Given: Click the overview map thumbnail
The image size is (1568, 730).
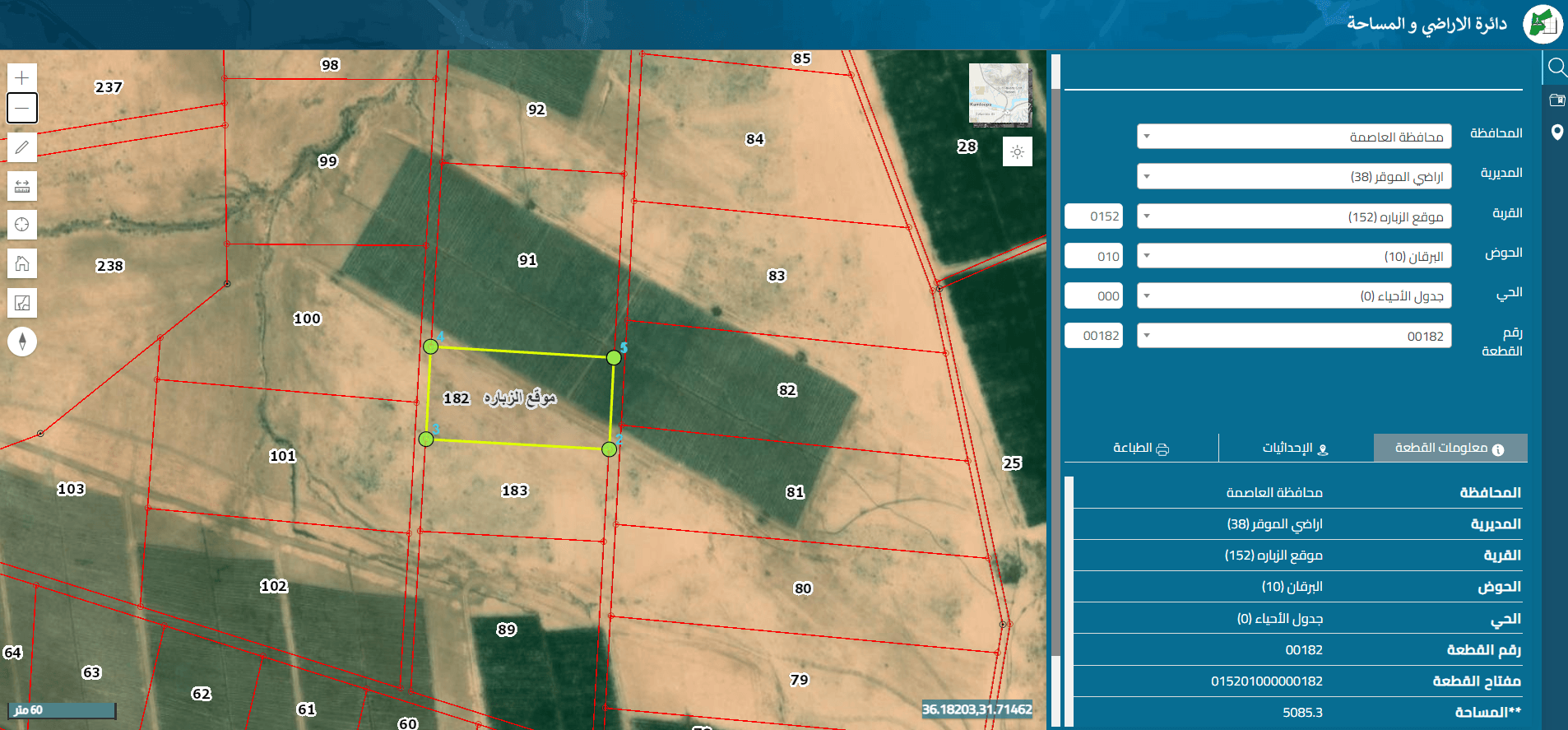Looking at the screenshot, I should 1000,94.
